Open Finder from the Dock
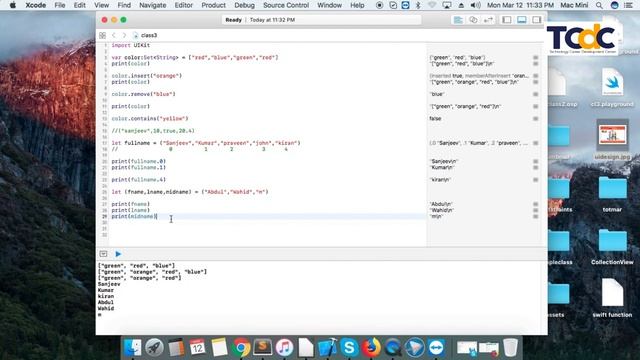The height and width of the screenshot is (360, 640). [132, 348]
